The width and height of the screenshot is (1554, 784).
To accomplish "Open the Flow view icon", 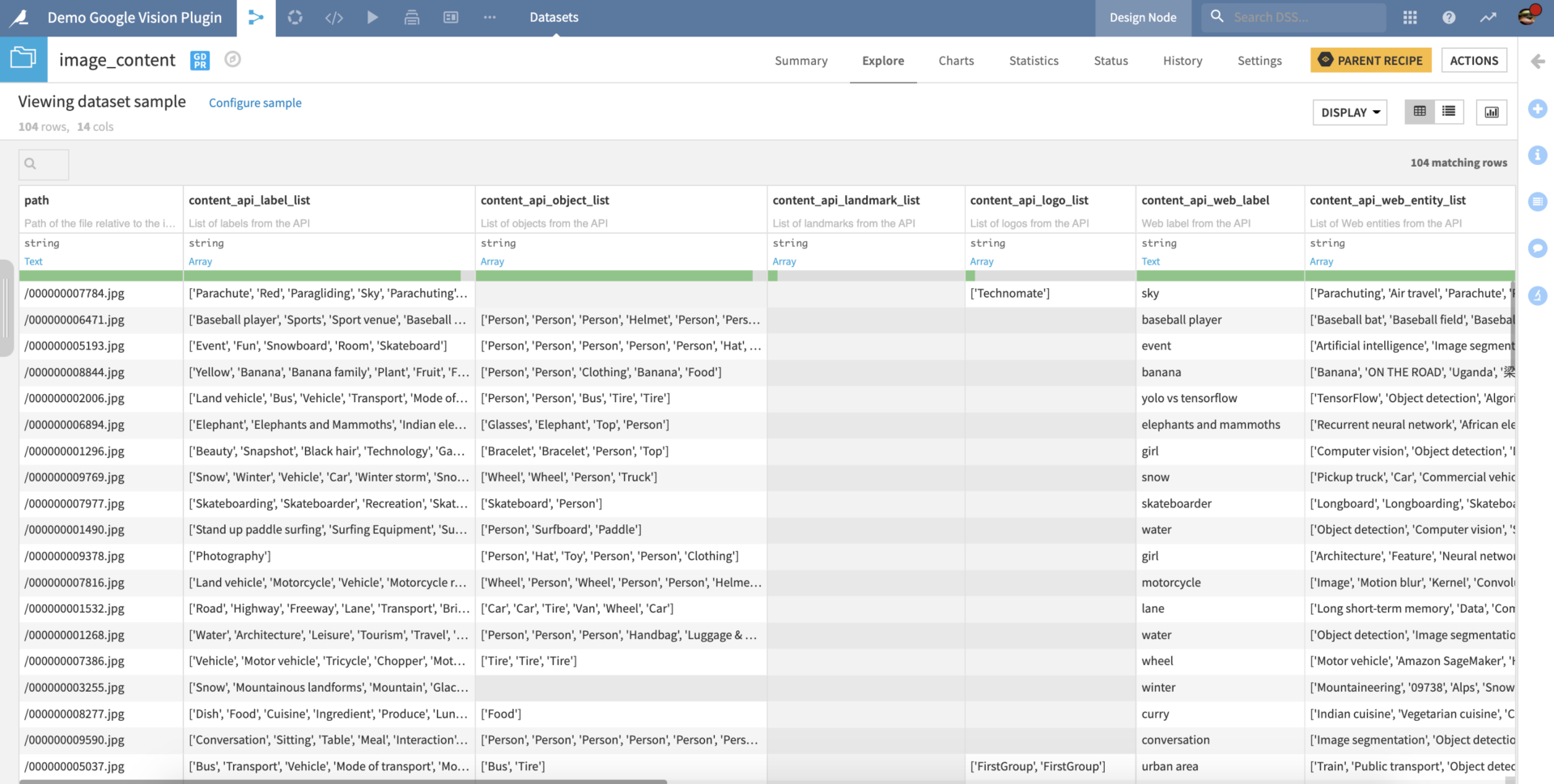I will [x=256, y=17].
